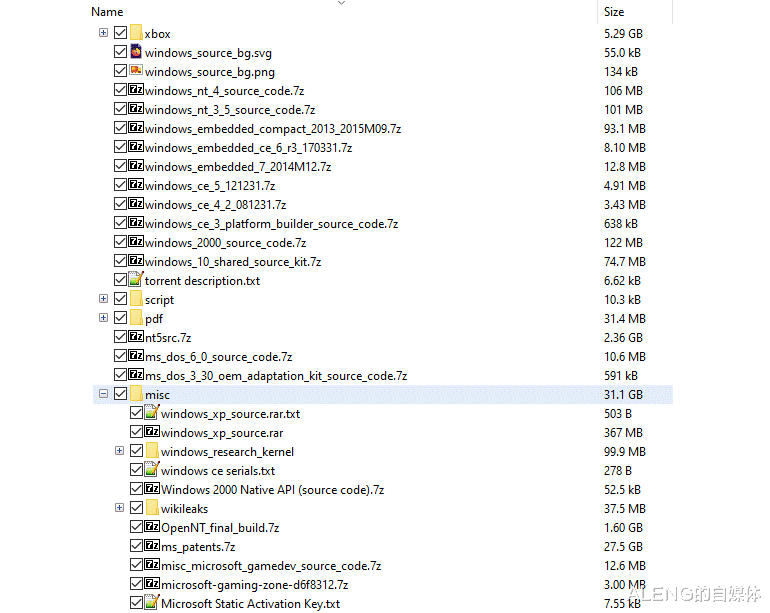Click the 7z icon of windows_embedded_compact_2013_2015M09.7z
This screenshot has height=613, width=770.
coord(136,128)
